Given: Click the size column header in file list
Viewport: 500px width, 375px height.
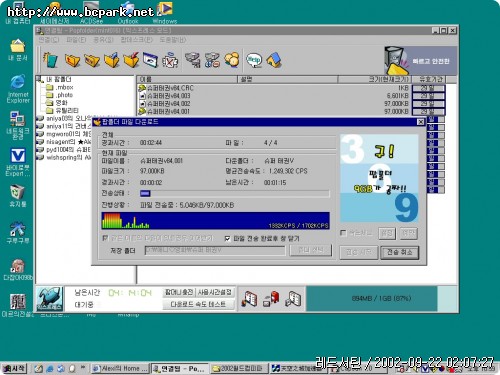Looking at the screenshot, I should point(375,79).
